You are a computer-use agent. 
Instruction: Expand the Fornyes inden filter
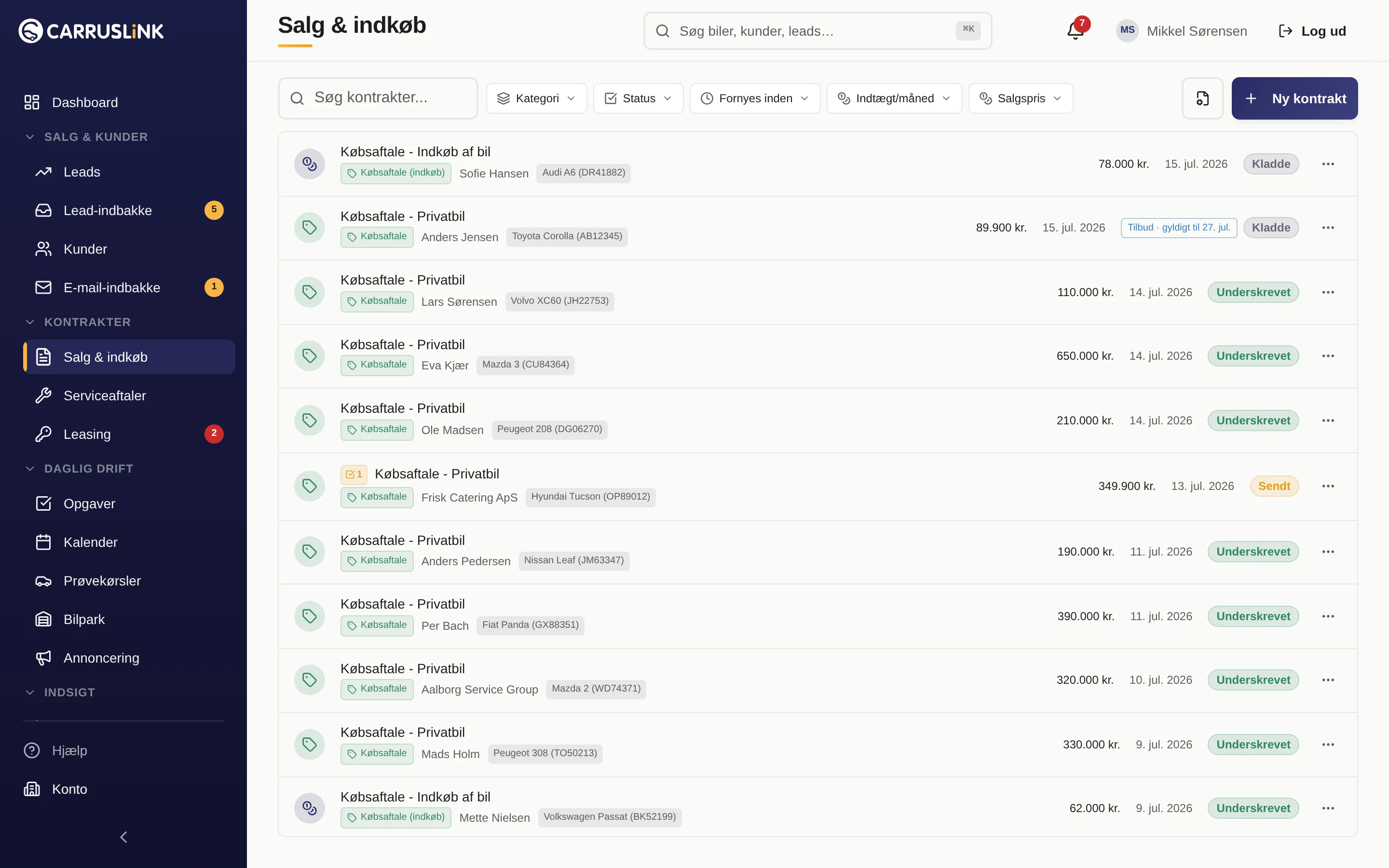click(755, 98)
